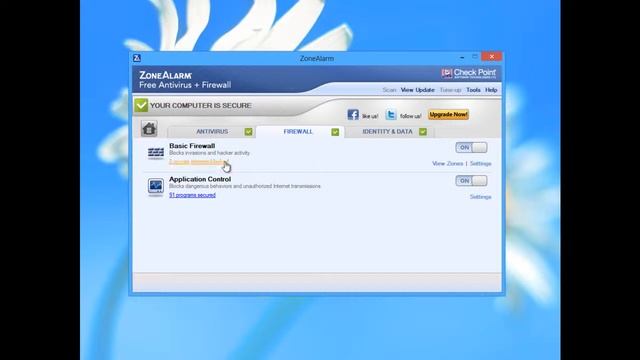Viewport: 640px width, 360px height.
Task: Switch to the Identity & Data tab
Action: click(x=387, y=131)
